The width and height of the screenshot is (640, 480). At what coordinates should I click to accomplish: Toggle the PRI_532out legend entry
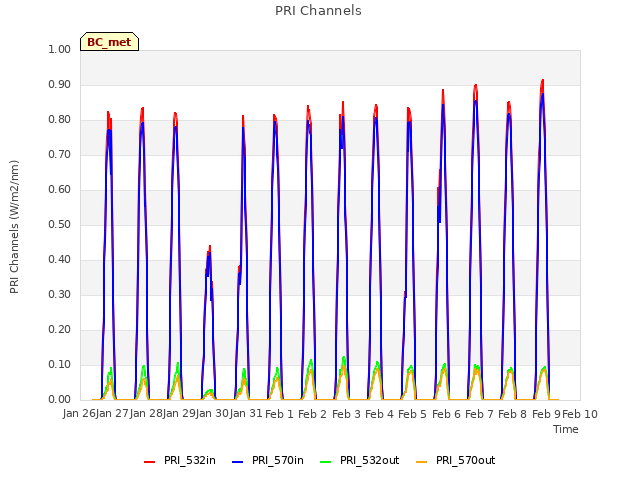coord(360,460)
